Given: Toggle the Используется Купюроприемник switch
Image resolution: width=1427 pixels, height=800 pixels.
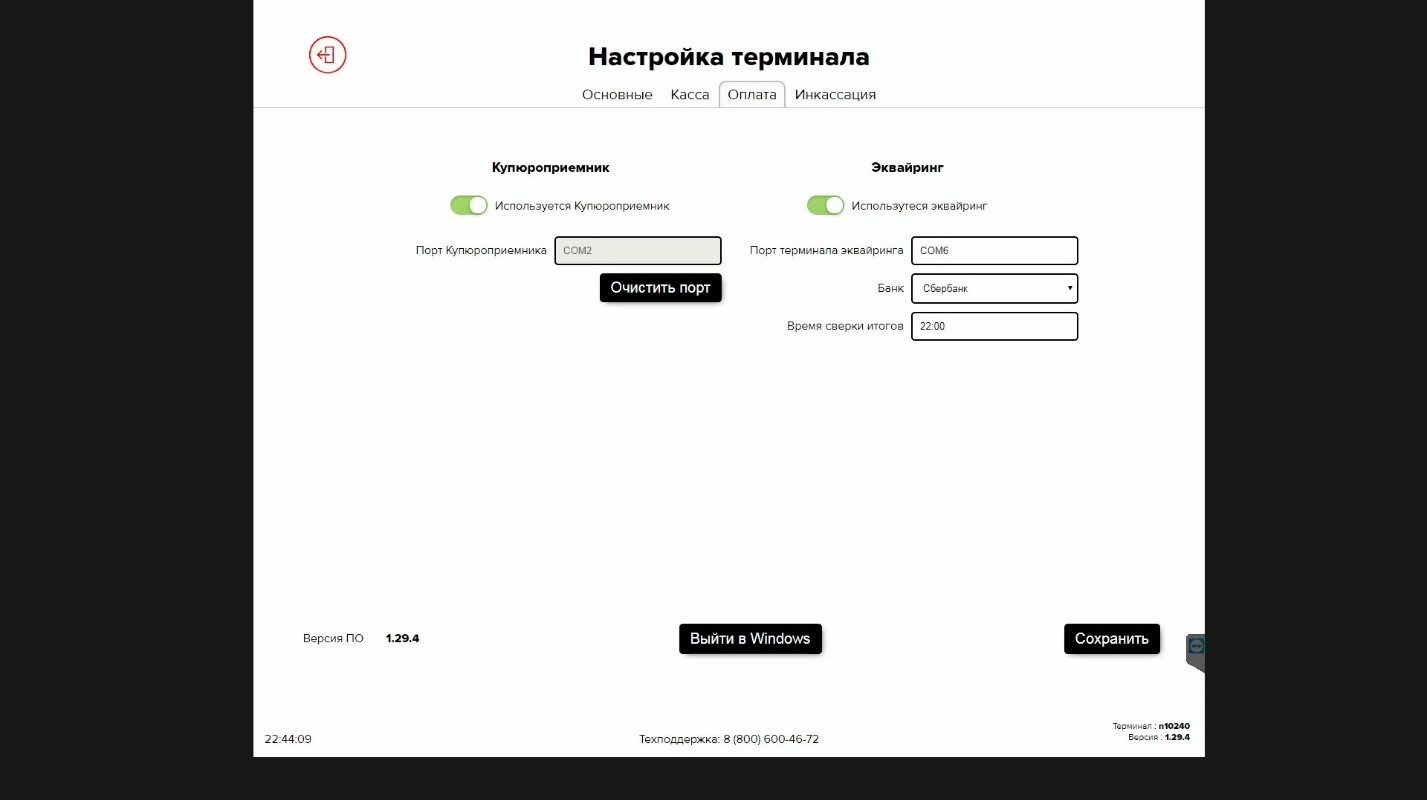Looking at the screenshot, I should point(468,205).
